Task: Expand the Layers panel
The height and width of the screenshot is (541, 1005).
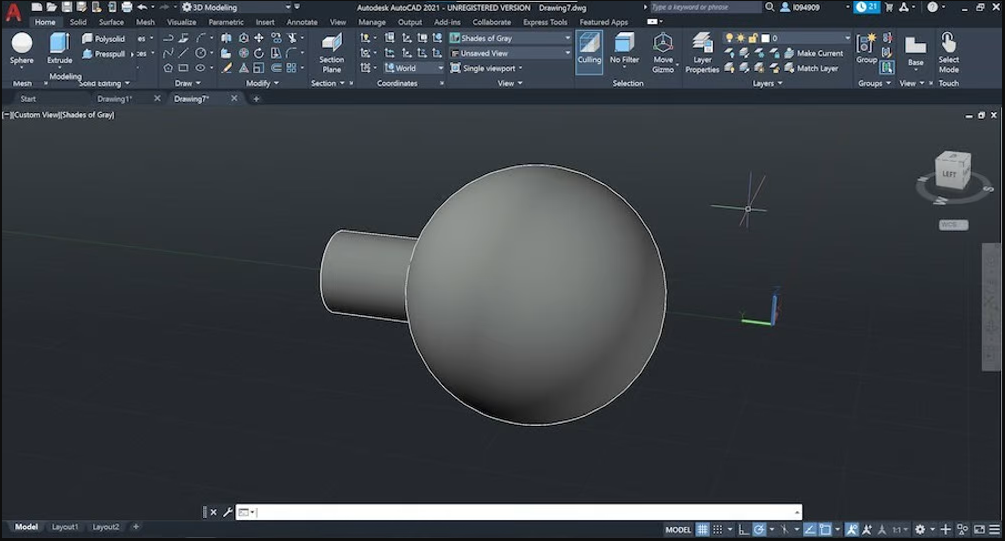Action: [x=767, y=83]
